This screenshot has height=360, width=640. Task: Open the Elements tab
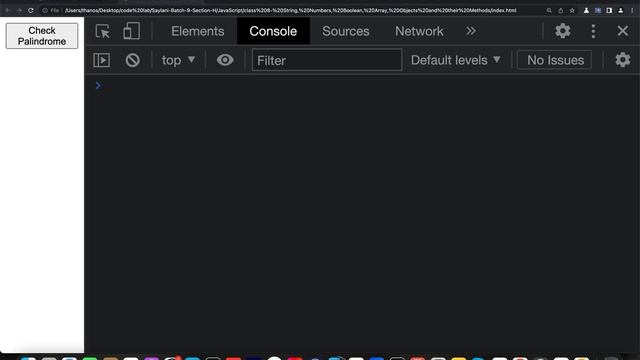point(198,31)
